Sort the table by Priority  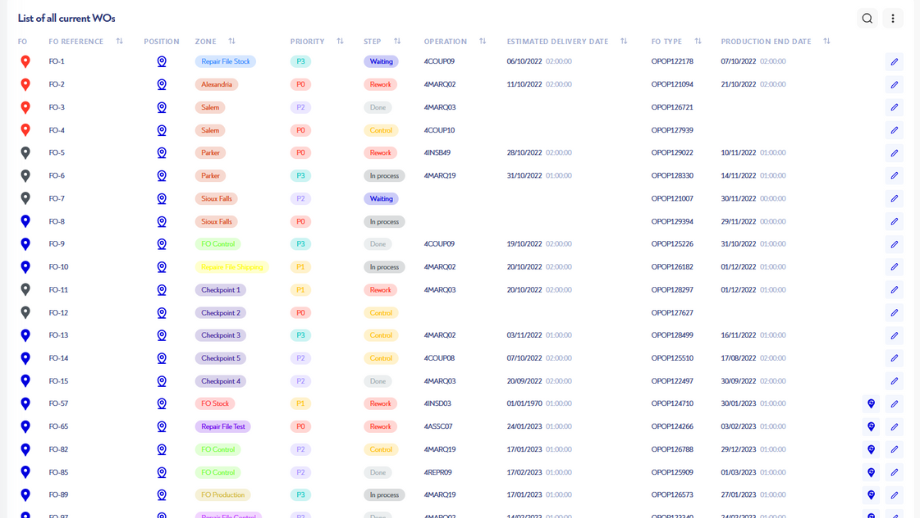pyautogui.click(x=340, y=42)
